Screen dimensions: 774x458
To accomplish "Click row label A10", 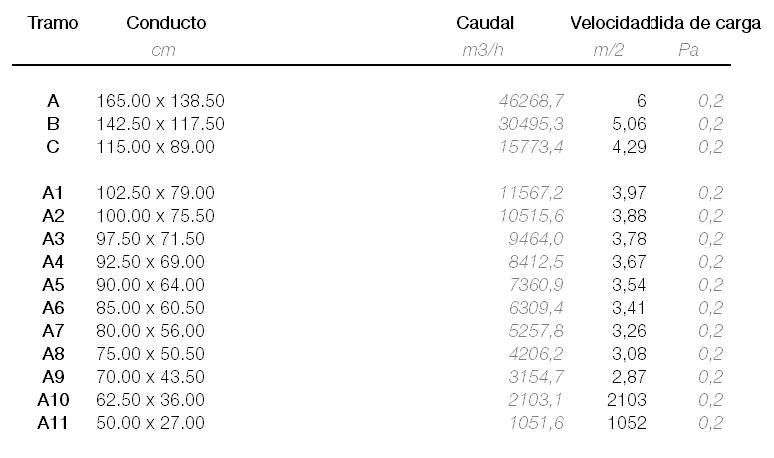I will click(x=53, y=400).
